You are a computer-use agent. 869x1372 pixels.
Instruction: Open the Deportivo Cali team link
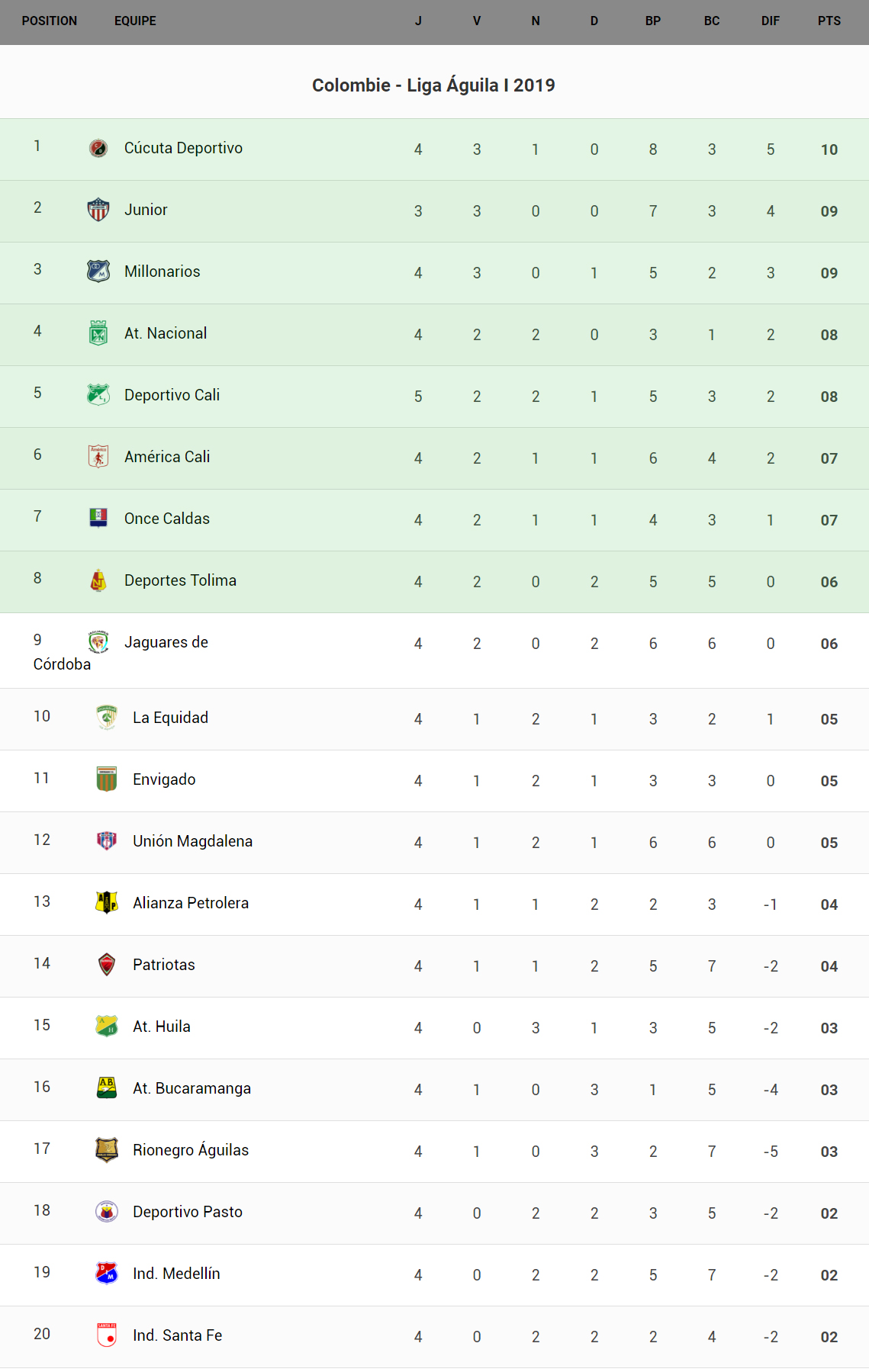pyautogui.click(x=172, y=395)
